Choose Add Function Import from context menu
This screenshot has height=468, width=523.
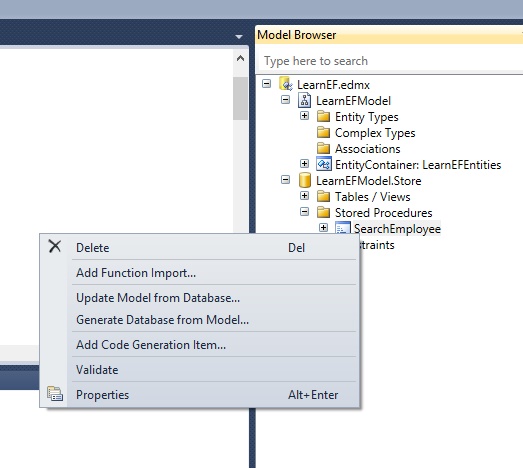tap(136, 273)
